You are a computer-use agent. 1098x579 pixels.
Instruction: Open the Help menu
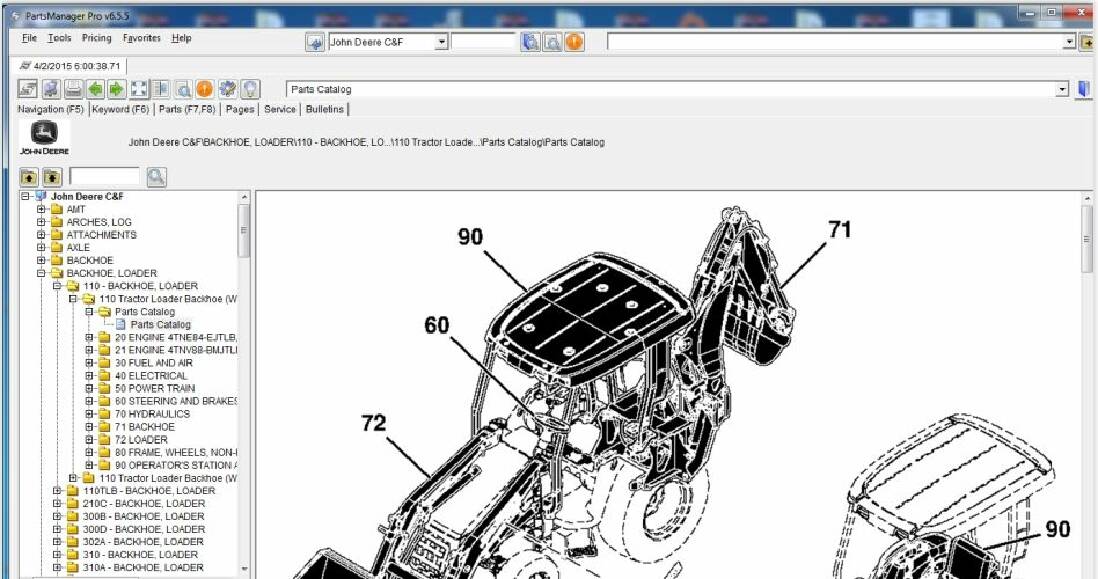point(181,39)
